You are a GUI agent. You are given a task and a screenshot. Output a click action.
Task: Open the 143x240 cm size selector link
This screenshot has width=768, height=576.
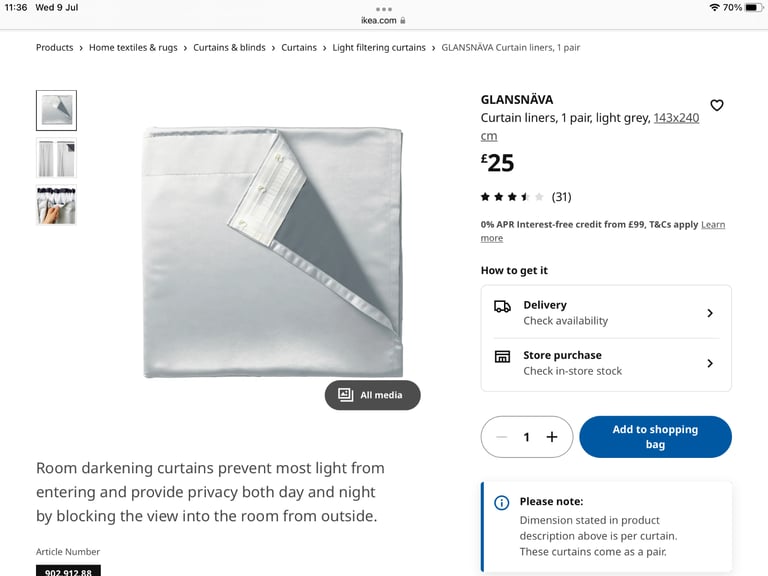pos(590,127)
